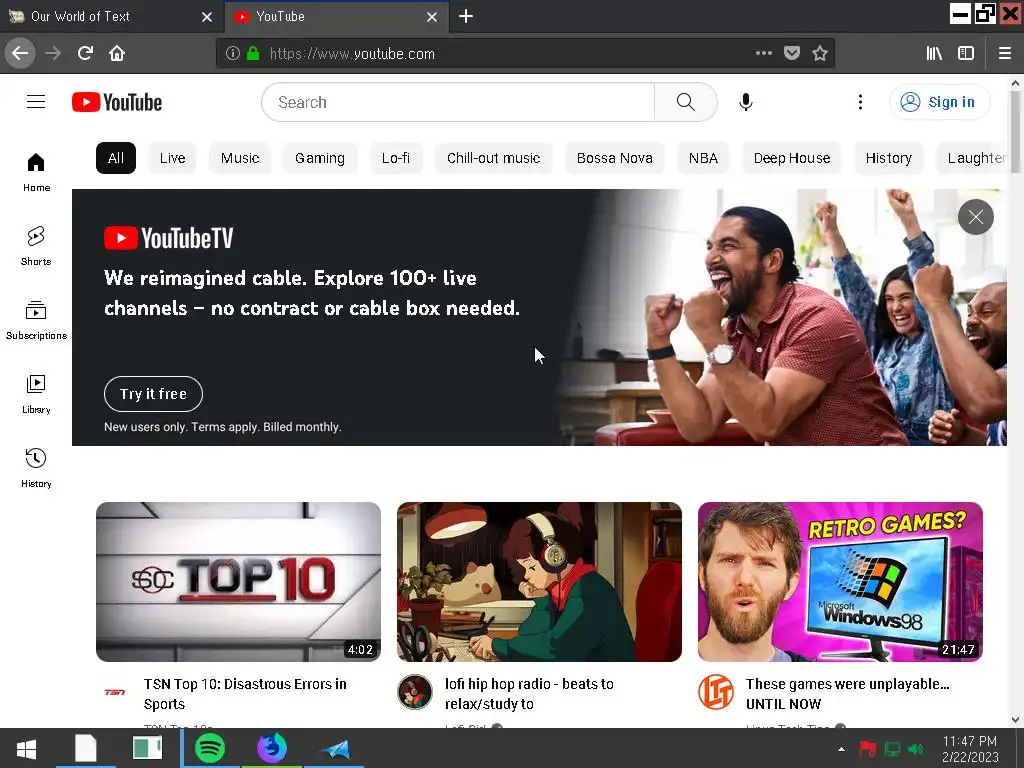This screenshot has height=768, width=1024.
Task: Click the browser Home icon
Action: (x=117, y=54)
